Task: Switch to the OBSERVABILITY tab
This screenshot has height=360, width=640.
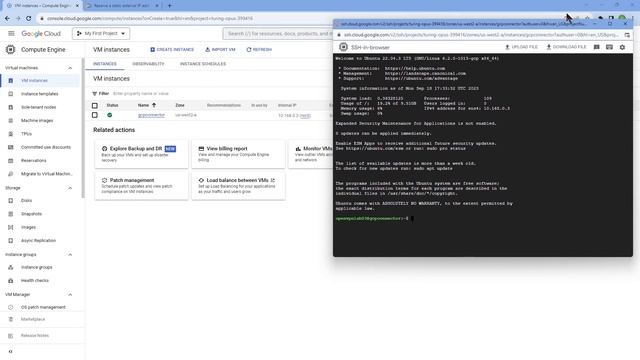Action: (x=148, y=64)
